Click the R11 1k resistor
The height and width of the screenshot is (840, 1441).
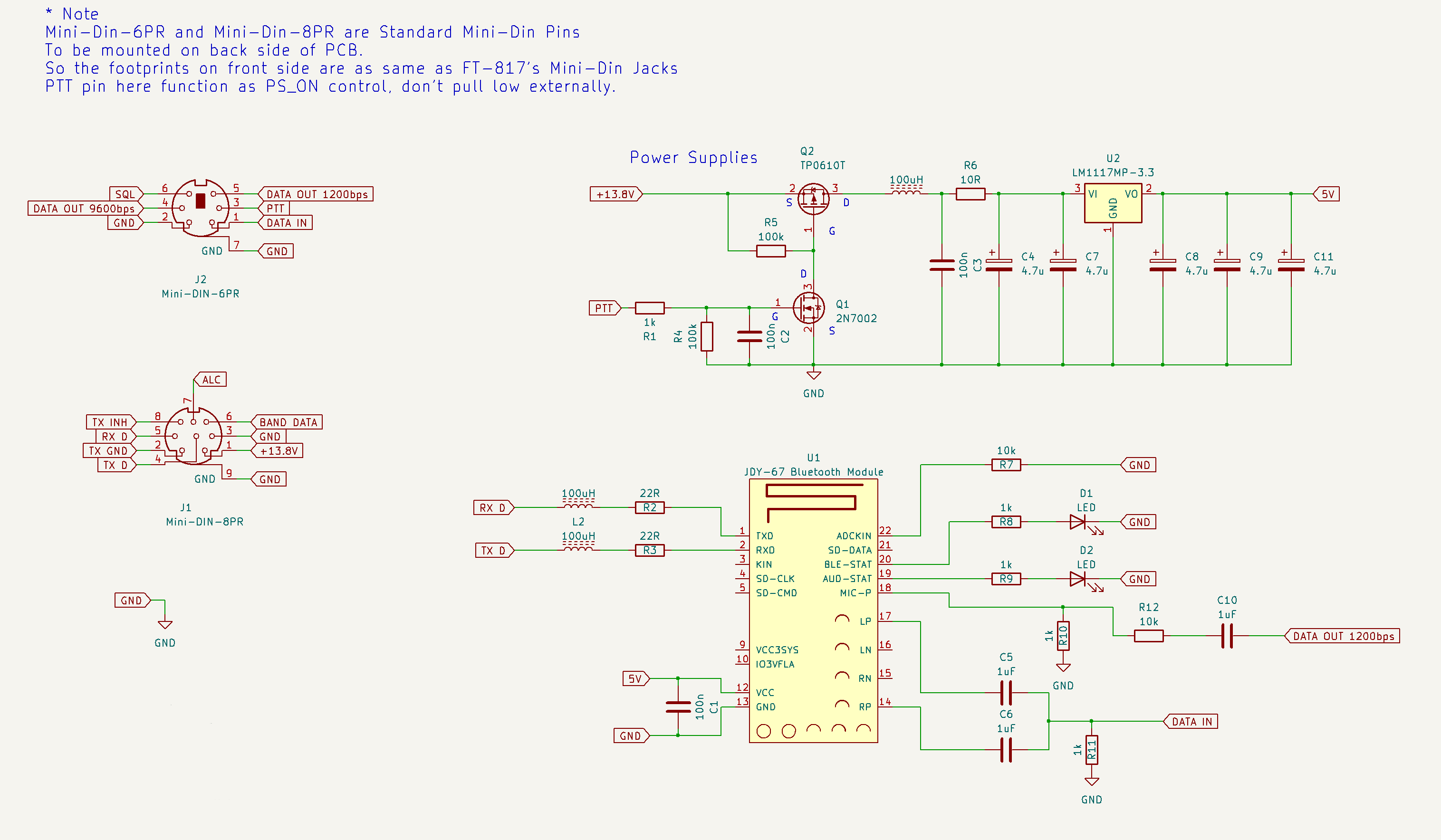(1092, 750)
